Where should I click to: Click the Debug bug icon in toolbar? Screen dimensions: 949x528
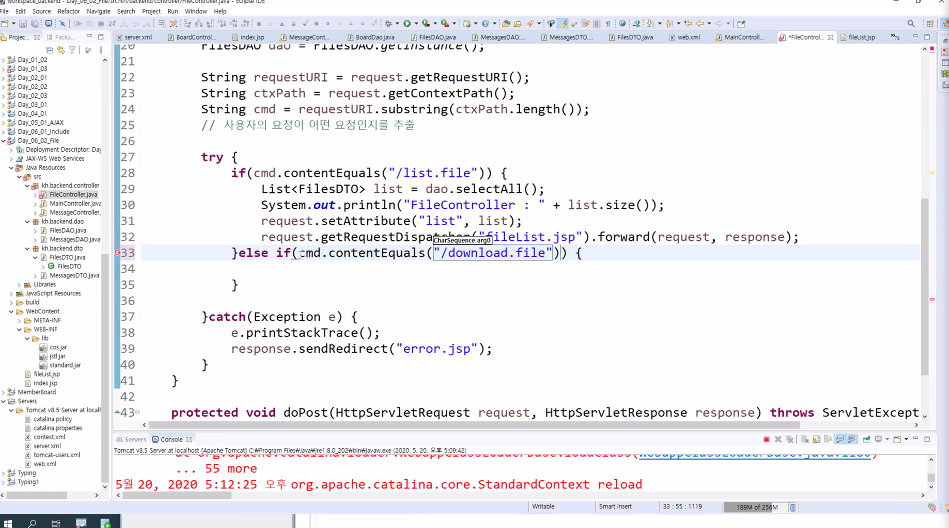[x=388, y=24]
